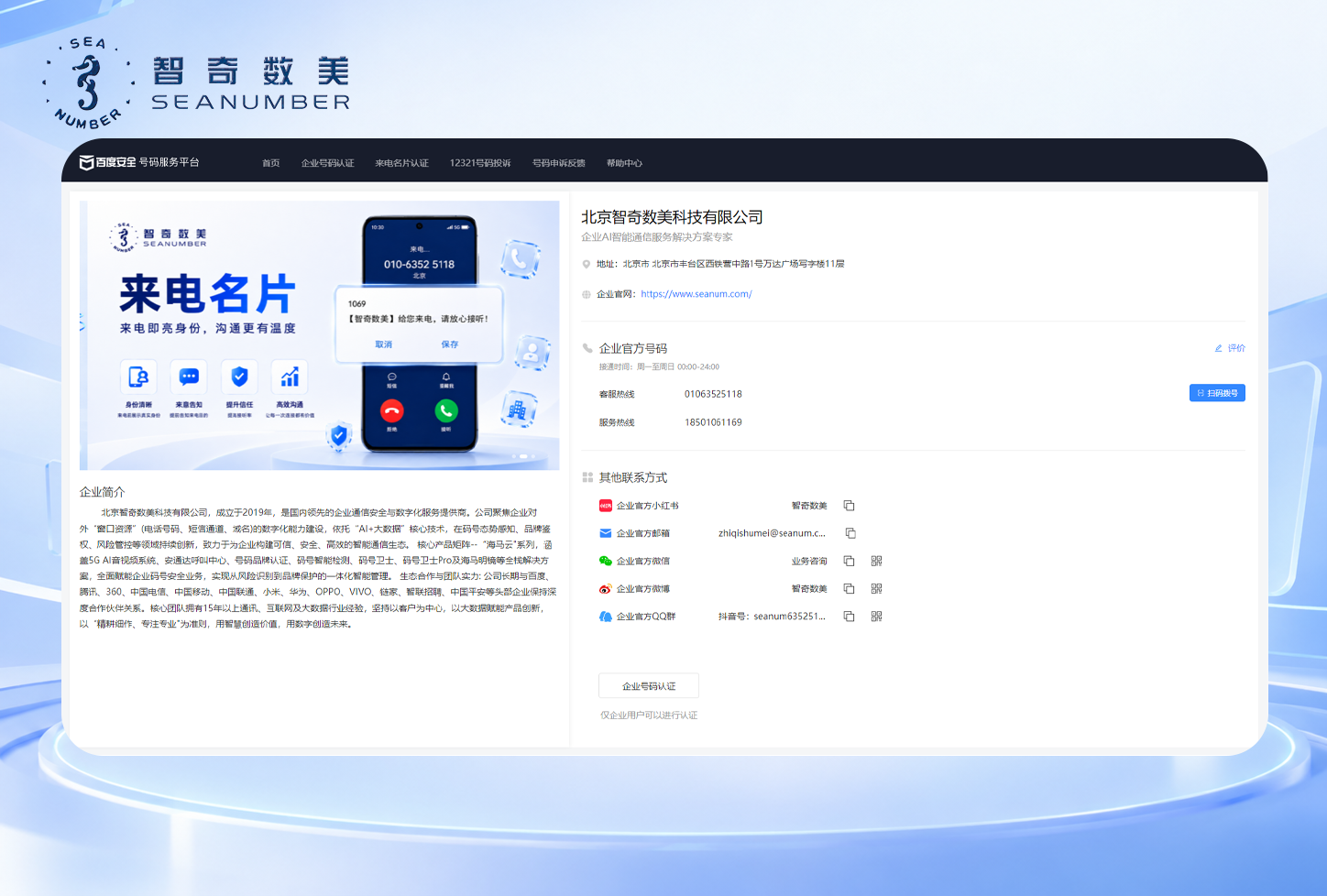Click the blue QQ penguin icon

[606, 617]
